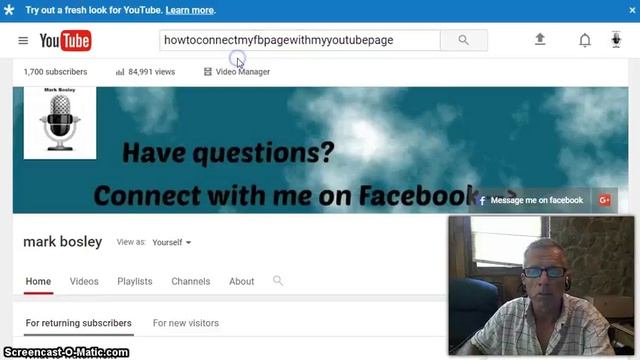The height and width of the screenshot is (360, 640).
Task: Open the notifications bell
Action: (x=585, y=40)
